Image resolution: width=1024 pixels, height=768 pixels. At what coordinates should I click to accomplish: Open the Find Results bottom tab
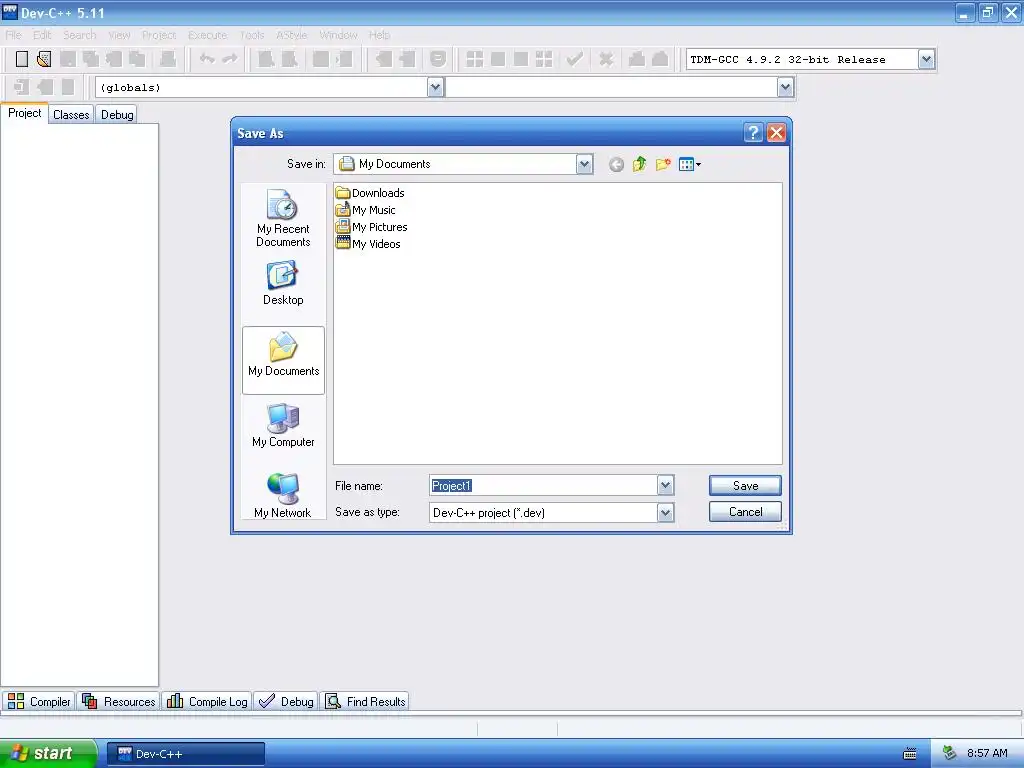[x=366, y=701]
